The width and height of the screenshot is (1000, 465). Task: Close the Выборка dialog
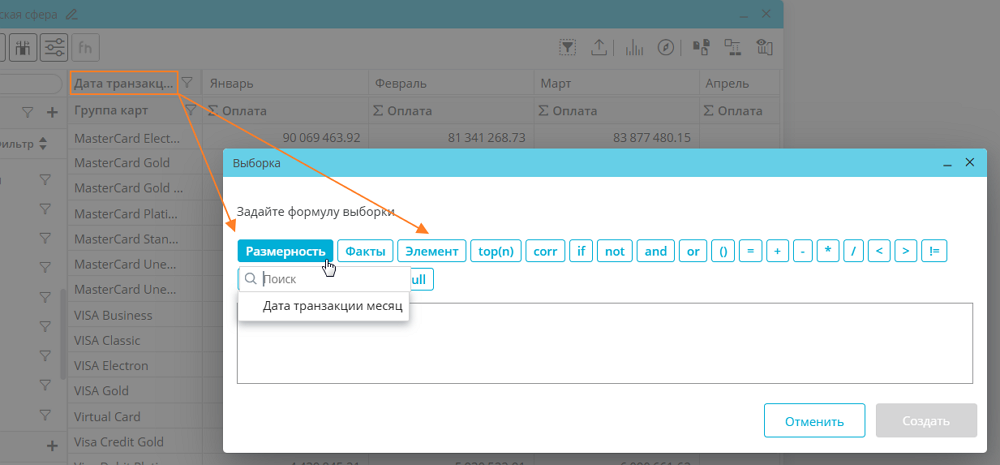[x=969, y=163]
